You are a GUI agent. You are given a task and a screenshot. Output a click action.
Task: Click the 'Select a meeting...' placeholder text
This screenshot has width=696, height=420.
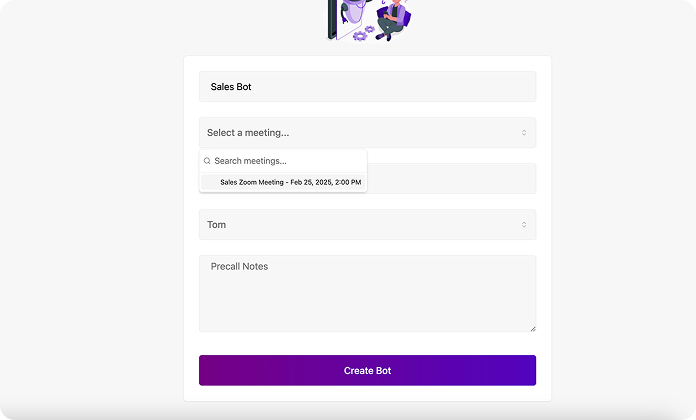click(x=248, y=132)
